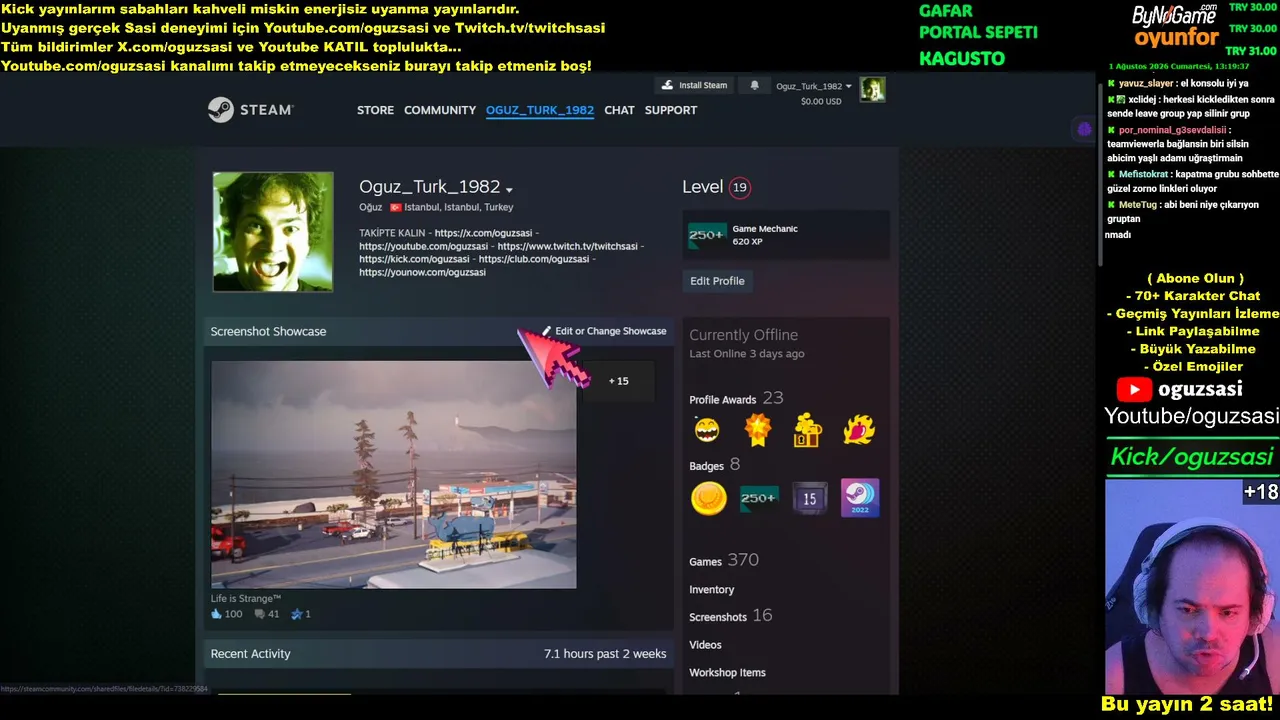Open the kick.com/oguzsasi link
The width and height of the screenshot is (1280, 720).
pos(414,259)
